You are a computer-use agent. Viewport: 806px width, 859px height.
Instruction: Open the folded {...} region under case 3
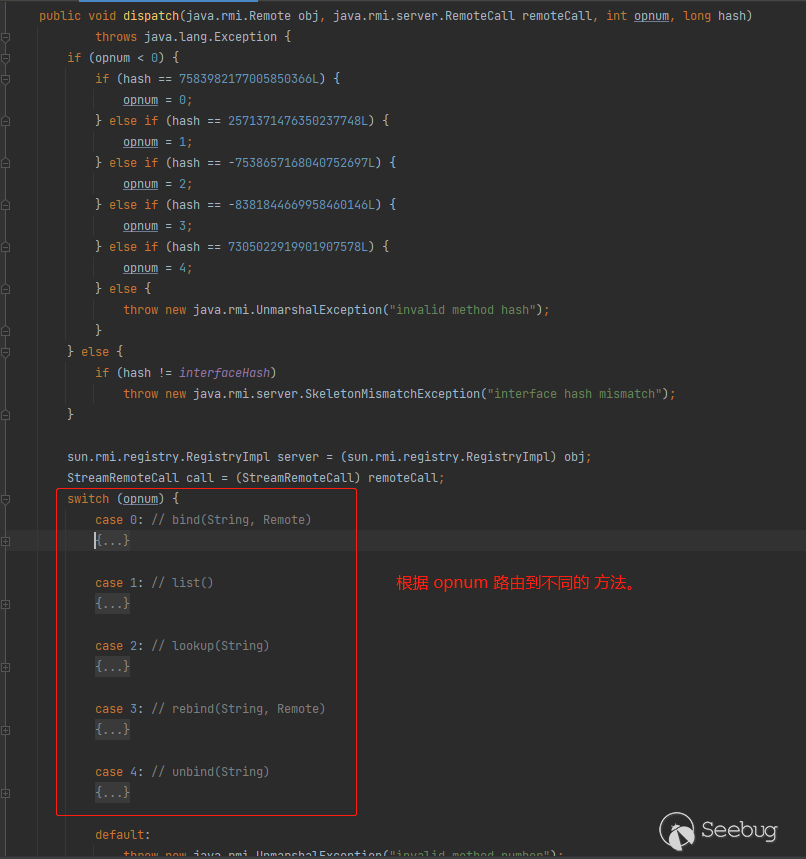click(112, 730)
